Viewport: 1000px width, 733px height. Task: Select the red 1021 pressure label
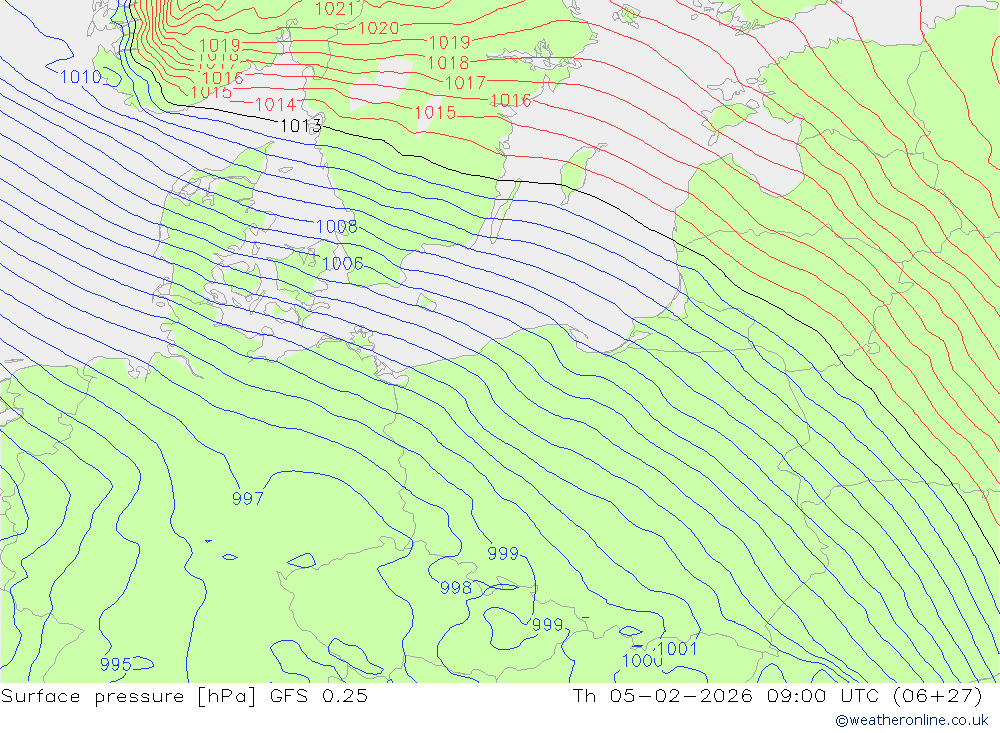coord(335,9)
